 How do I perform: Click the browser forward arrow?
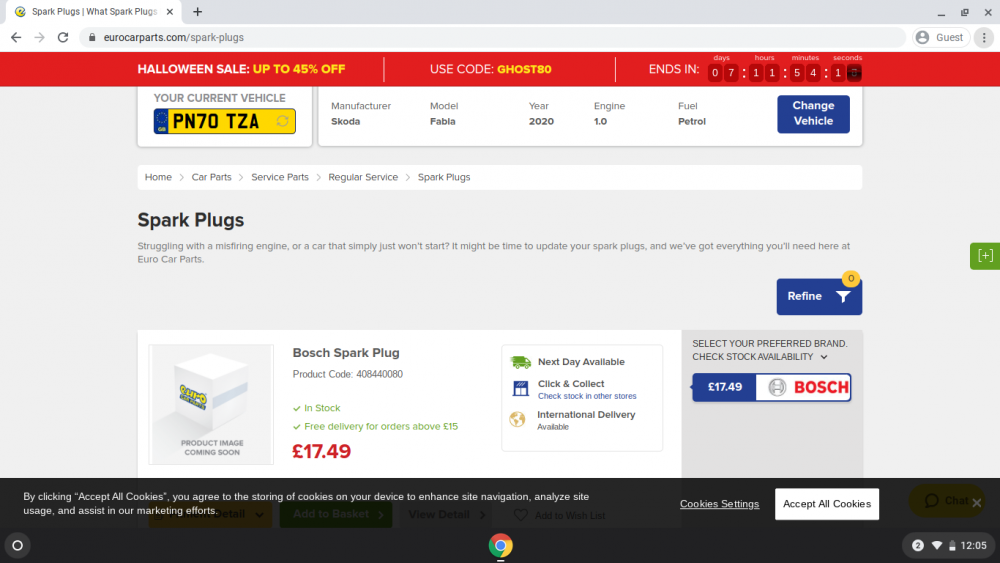click(x=40, y=38)
